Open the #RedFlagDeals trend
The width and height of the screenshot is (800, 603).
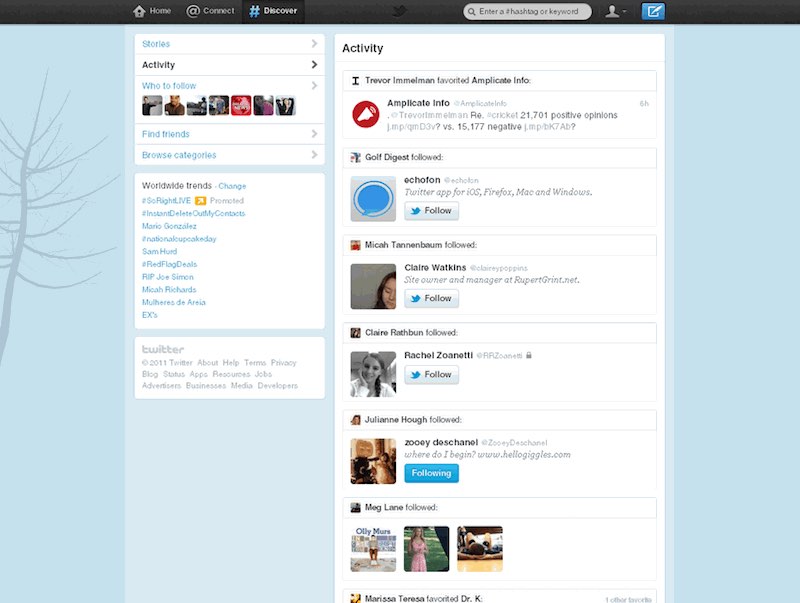click(x=169, y=264)
